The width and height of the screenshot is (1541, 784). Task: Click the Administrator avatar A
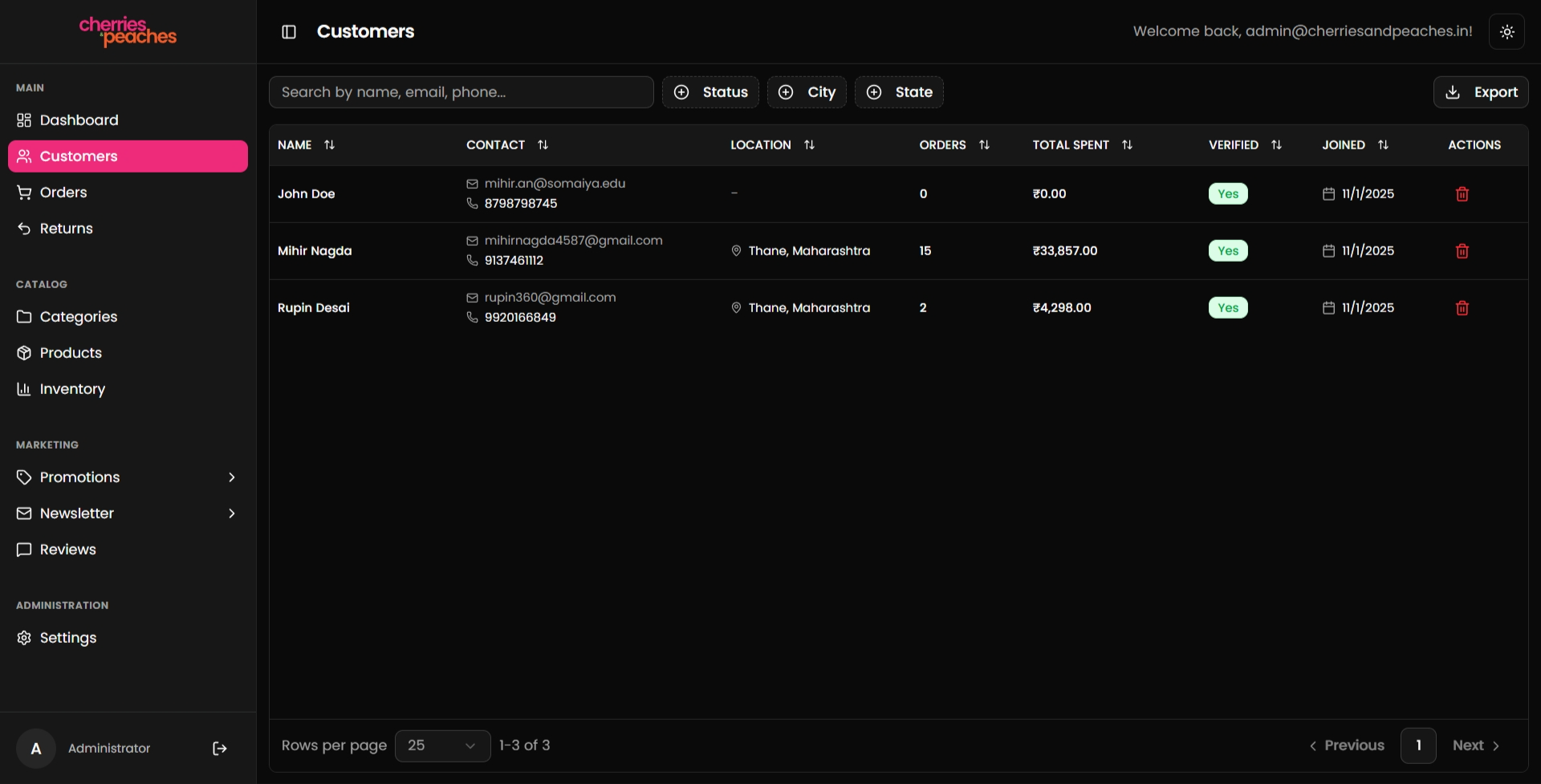[35, 748]
